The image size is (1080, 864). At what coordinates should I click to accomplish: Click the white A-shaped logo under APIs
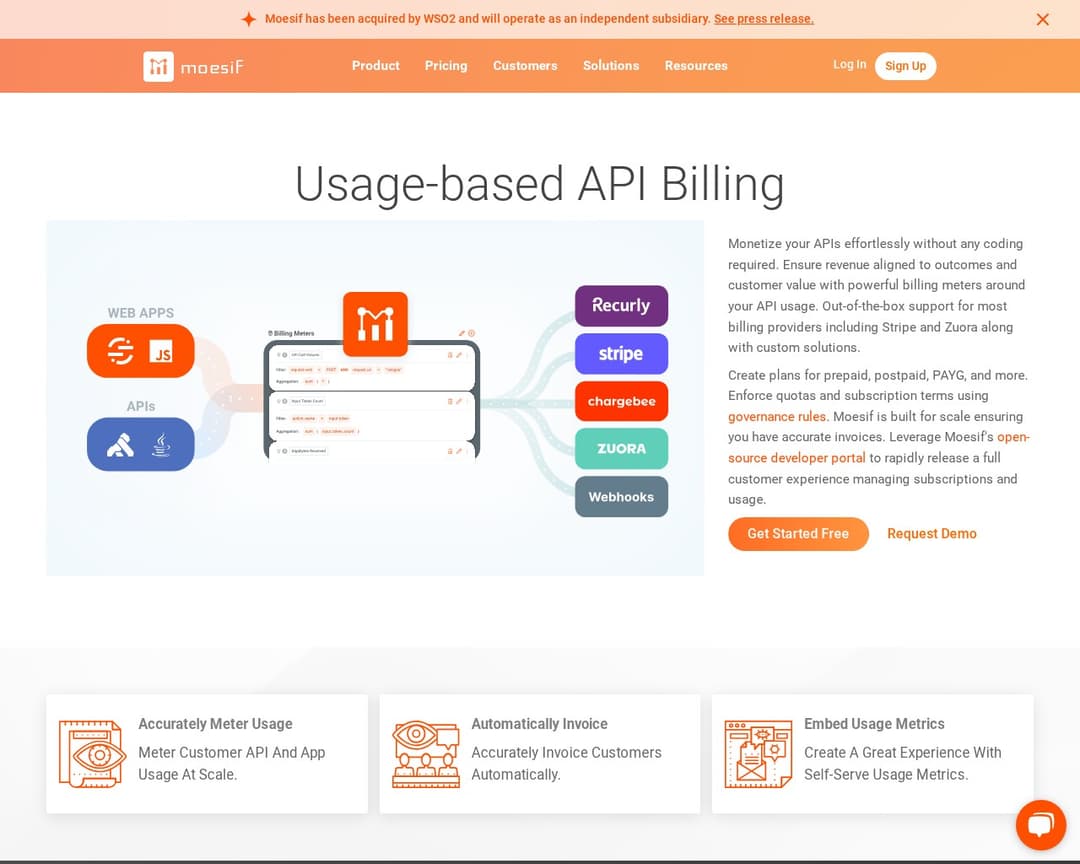(x=121, y=446)
